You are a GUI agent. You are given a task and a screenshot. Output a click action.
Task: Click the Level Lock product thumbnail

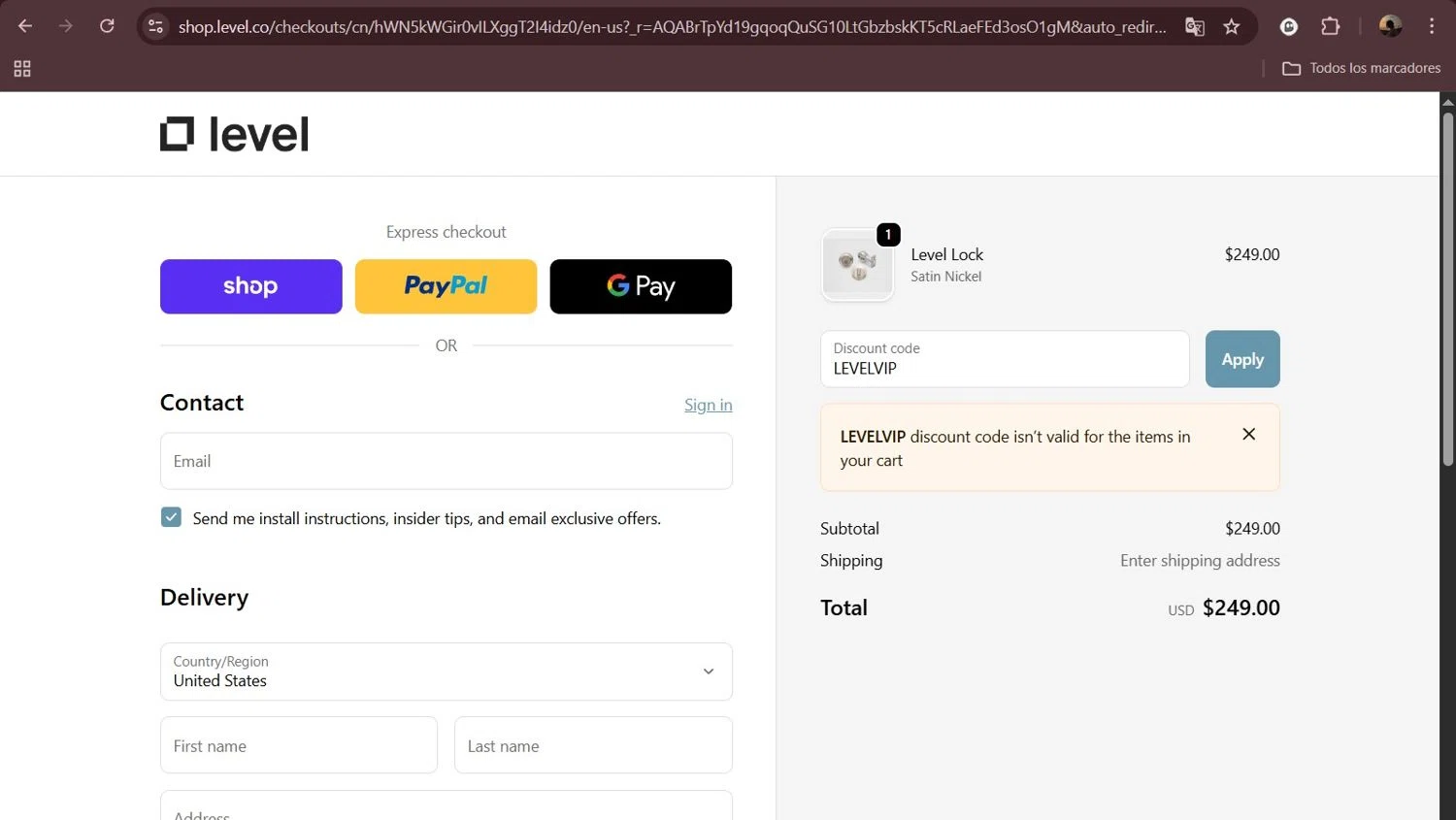(857, 265)
